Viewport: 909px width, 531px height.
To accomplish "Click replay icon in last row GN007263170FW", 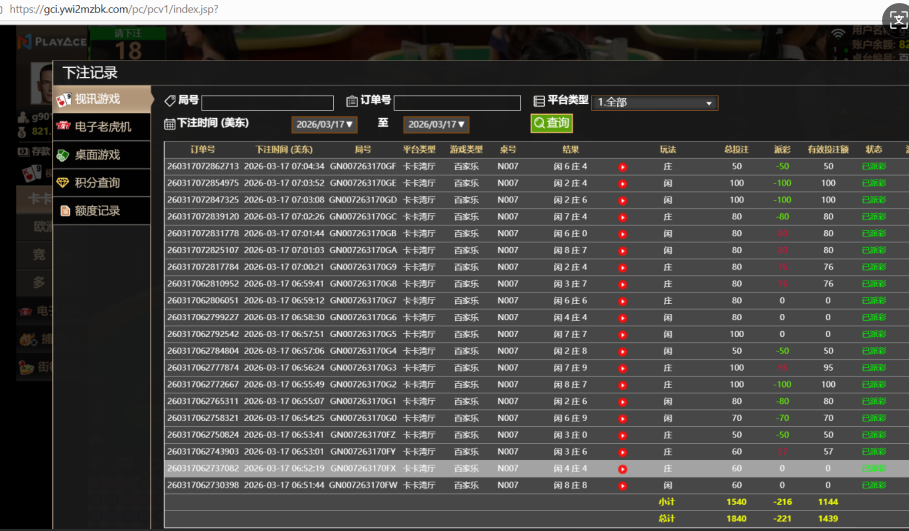I will point(622,485).
